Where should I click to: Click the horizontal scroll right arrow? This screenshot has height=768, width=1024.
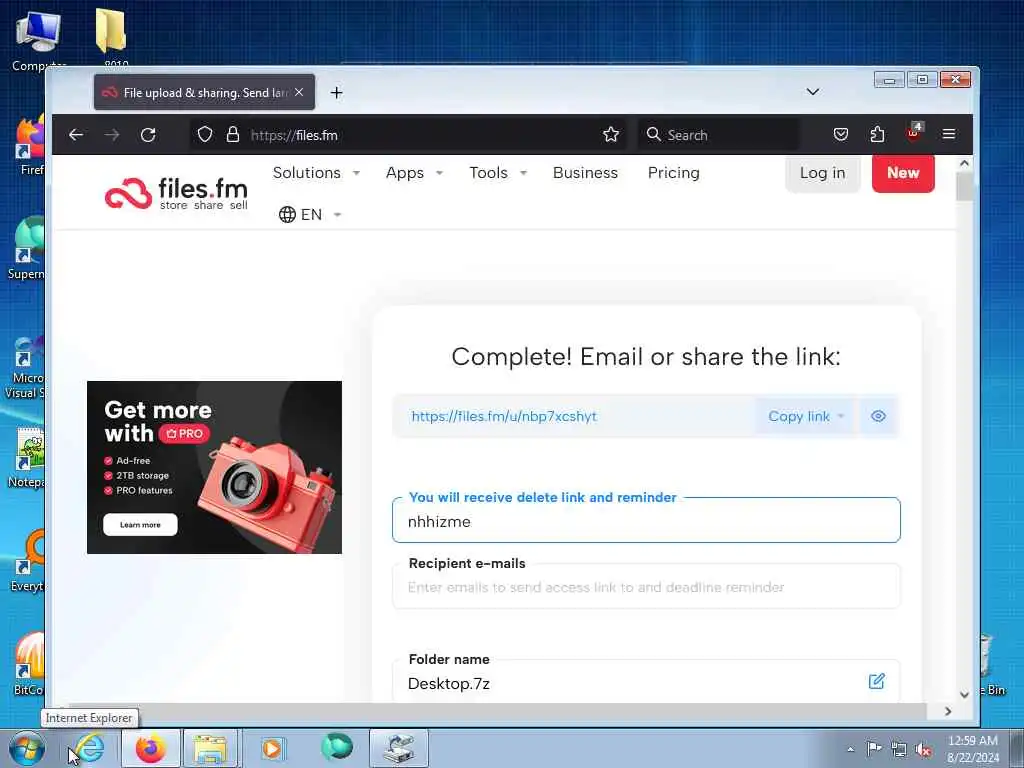click(x=948, y=711)
